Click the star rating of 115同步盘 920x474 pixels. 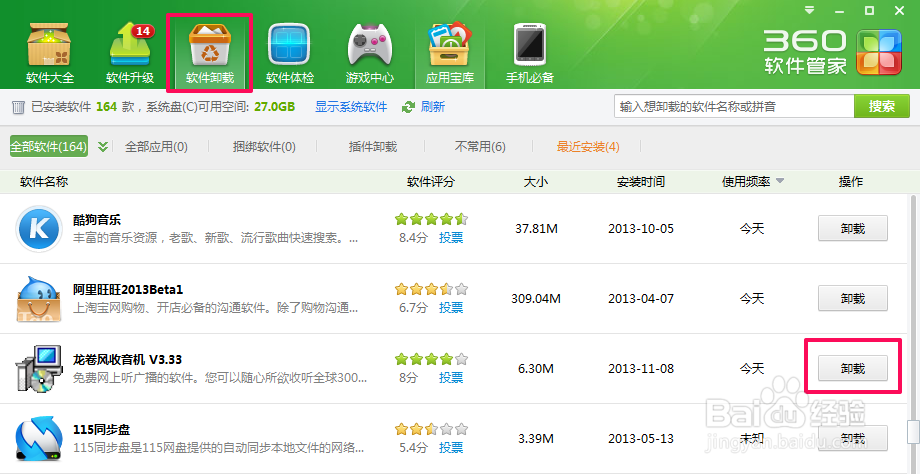click(431, 429)
